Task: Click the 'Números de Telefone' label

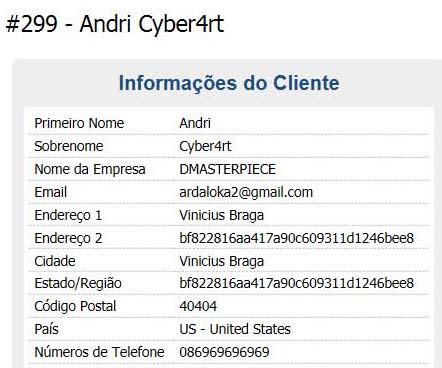Action: [99, 352]
